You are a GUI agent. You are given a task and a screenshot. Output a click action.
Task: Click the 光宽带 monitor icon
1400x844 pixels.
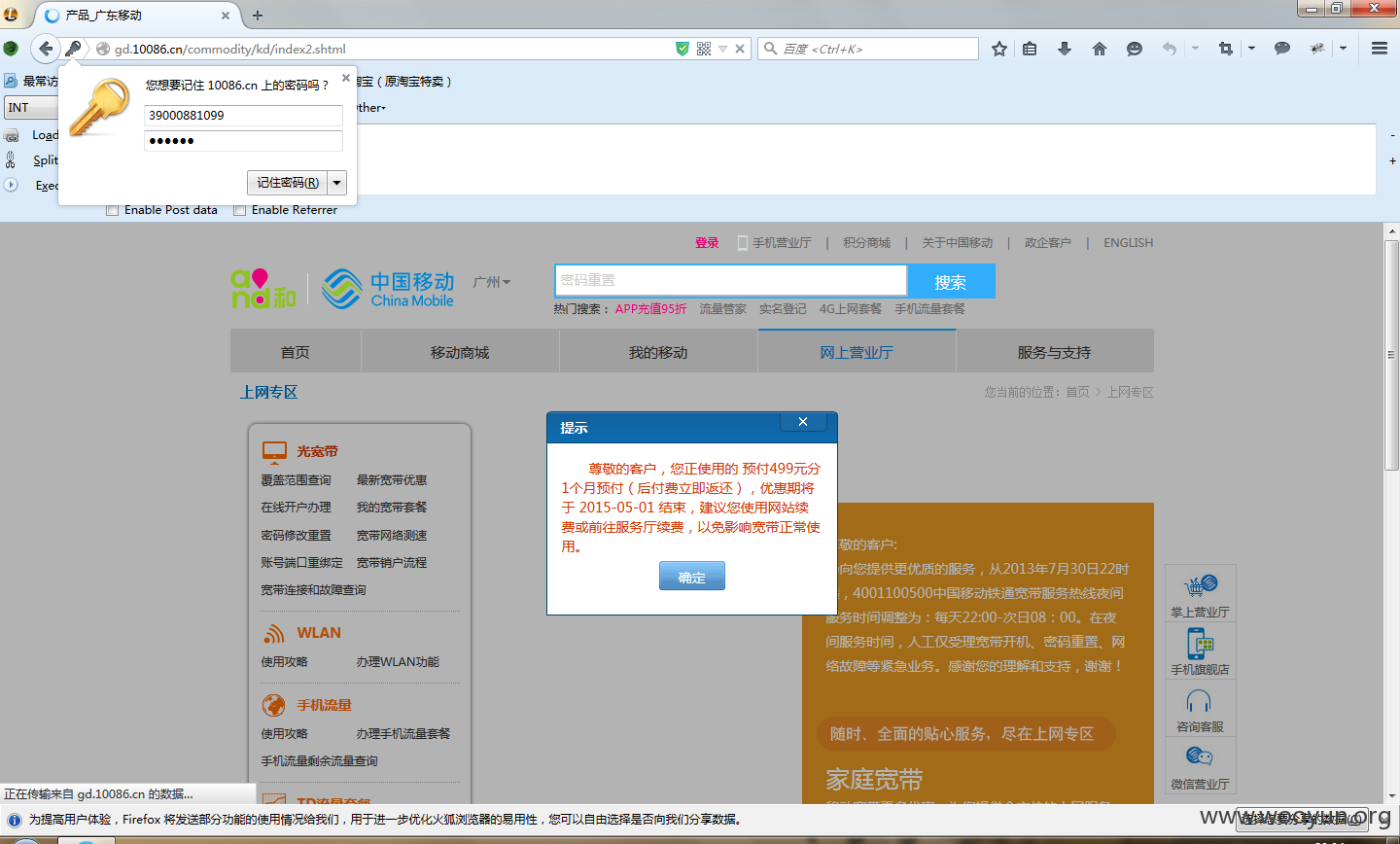click(274, 451)
